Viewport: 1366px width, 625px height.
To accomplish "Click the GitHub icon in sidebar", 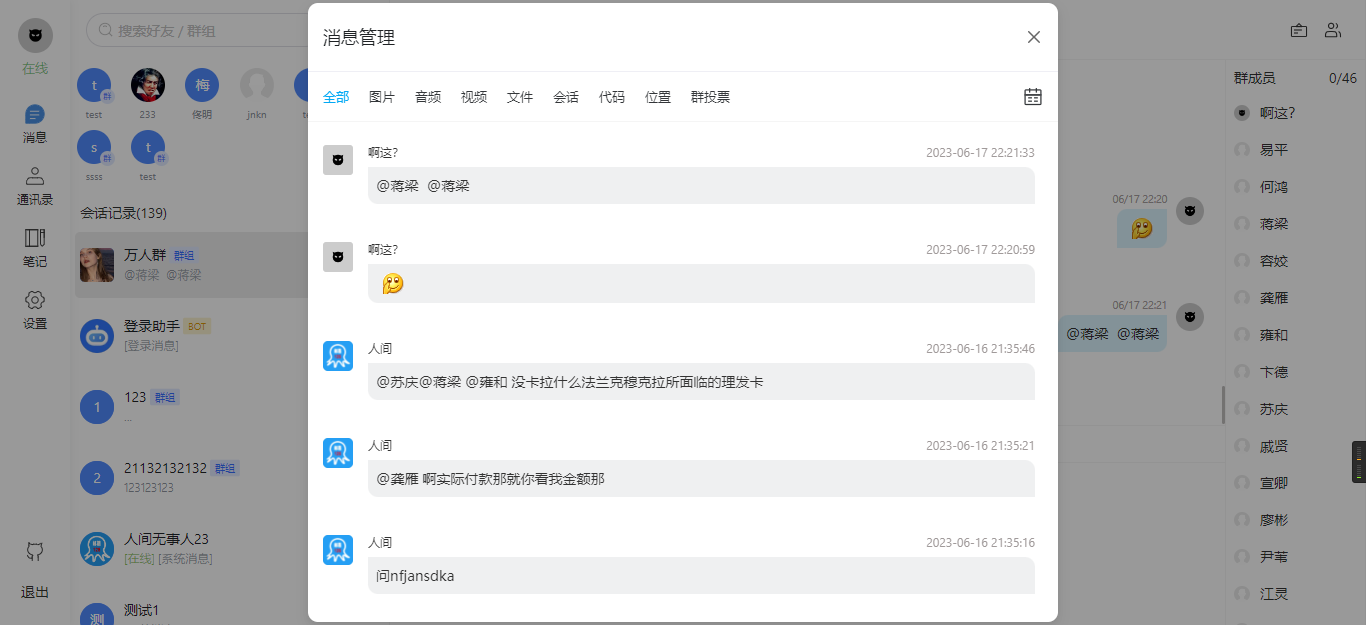I will click(x=35, y=551).
